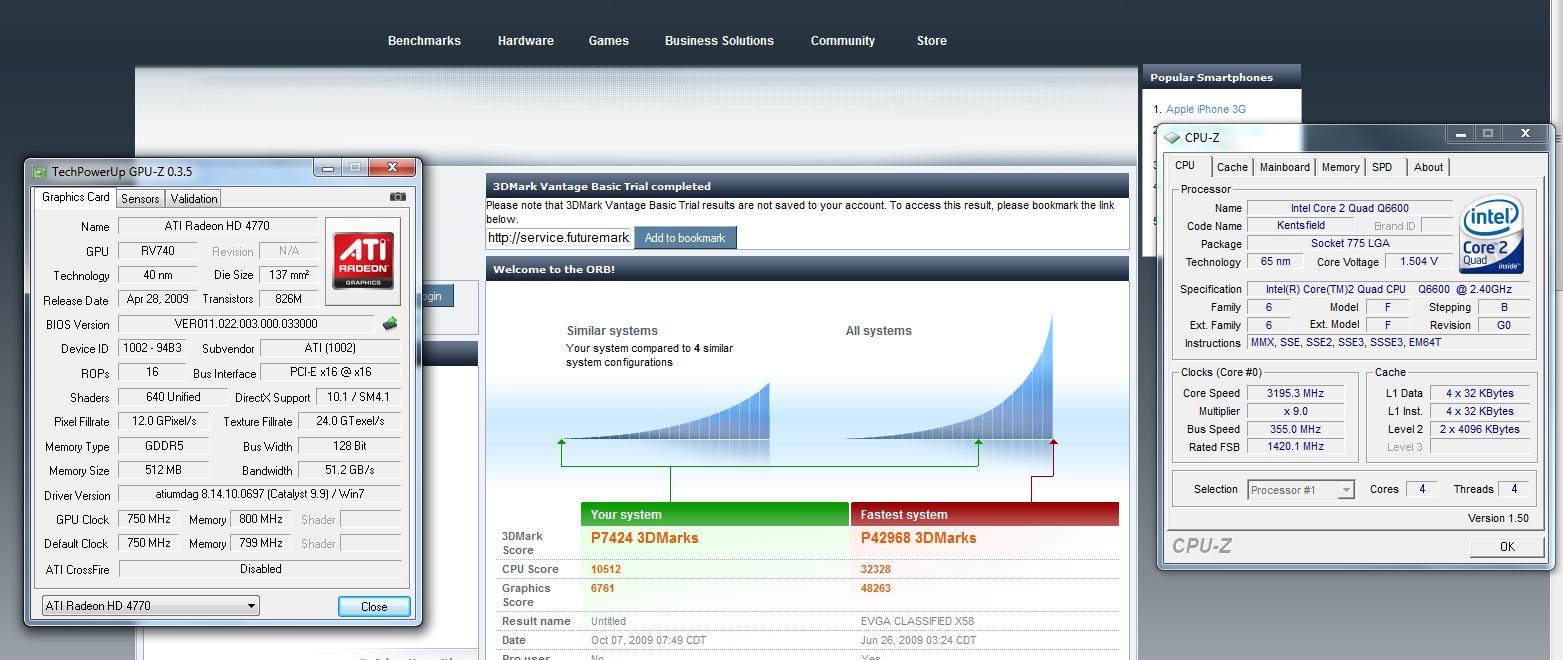Click the EVGA CLASSIFIED X58 result name

[917, 621]
